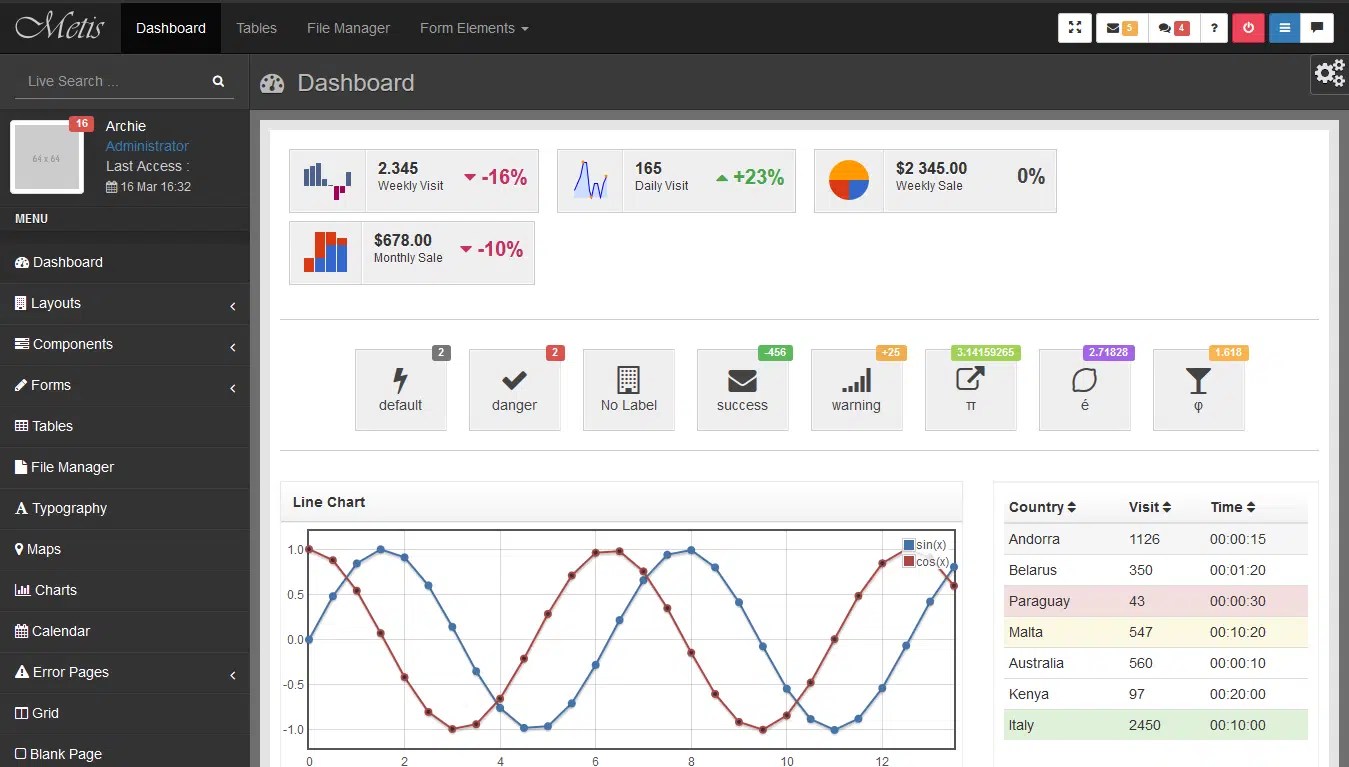Viewport: 1349px width, 767px height.
Task: Click the Live Search input field
Action: tap(110, 81)
